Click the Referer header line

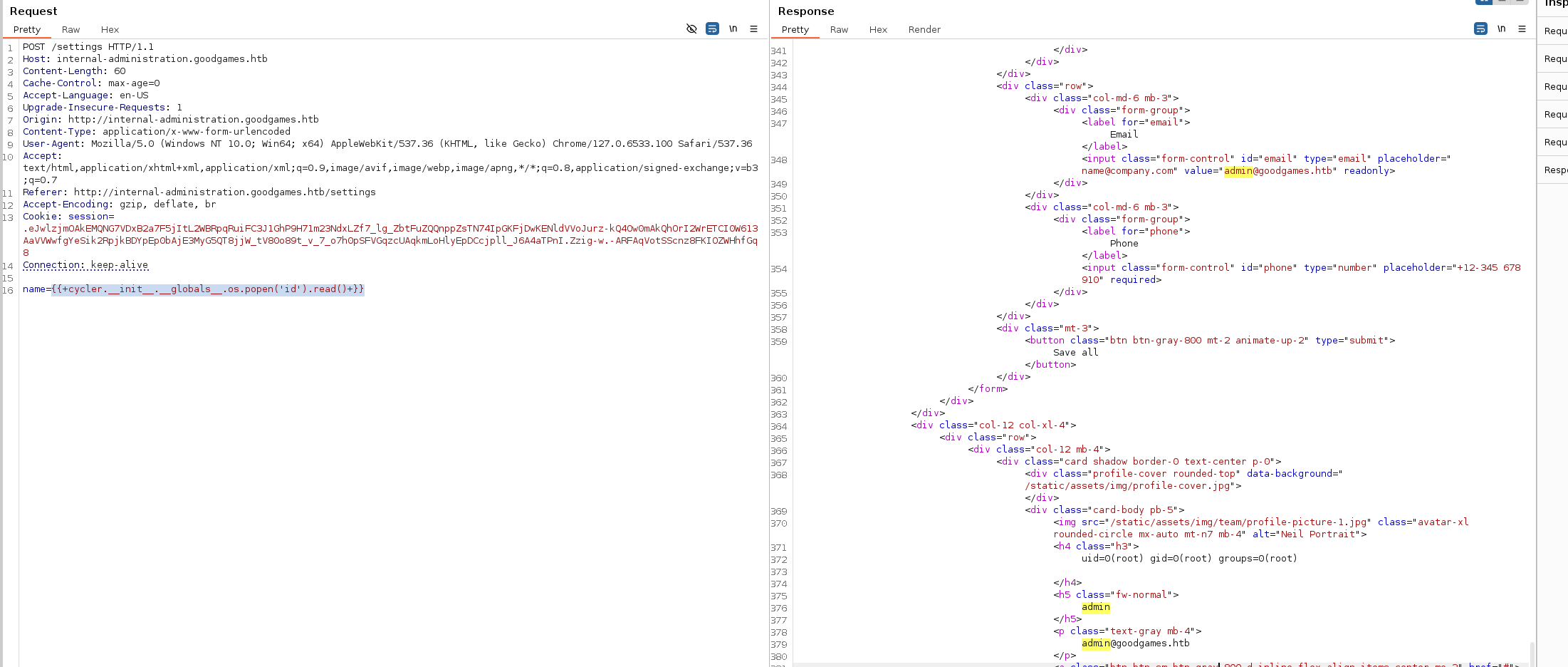click(x=199, y=192)
